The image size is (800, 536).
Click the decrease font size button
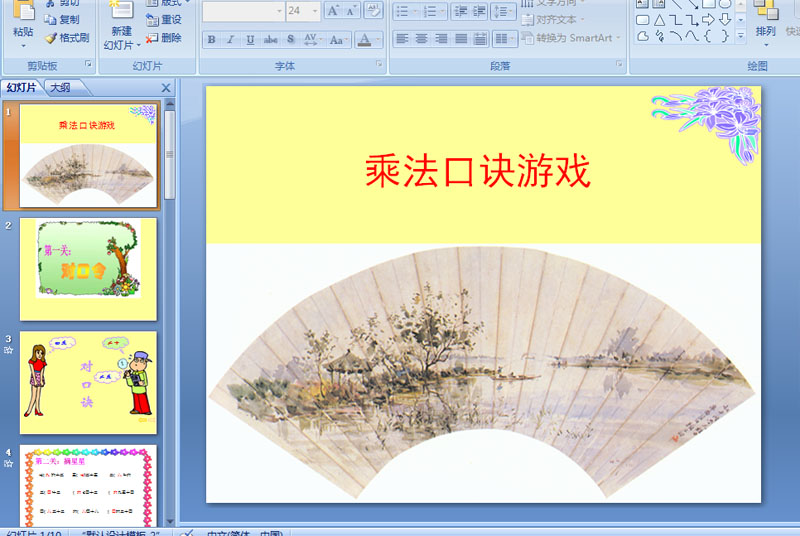(351, 10)
